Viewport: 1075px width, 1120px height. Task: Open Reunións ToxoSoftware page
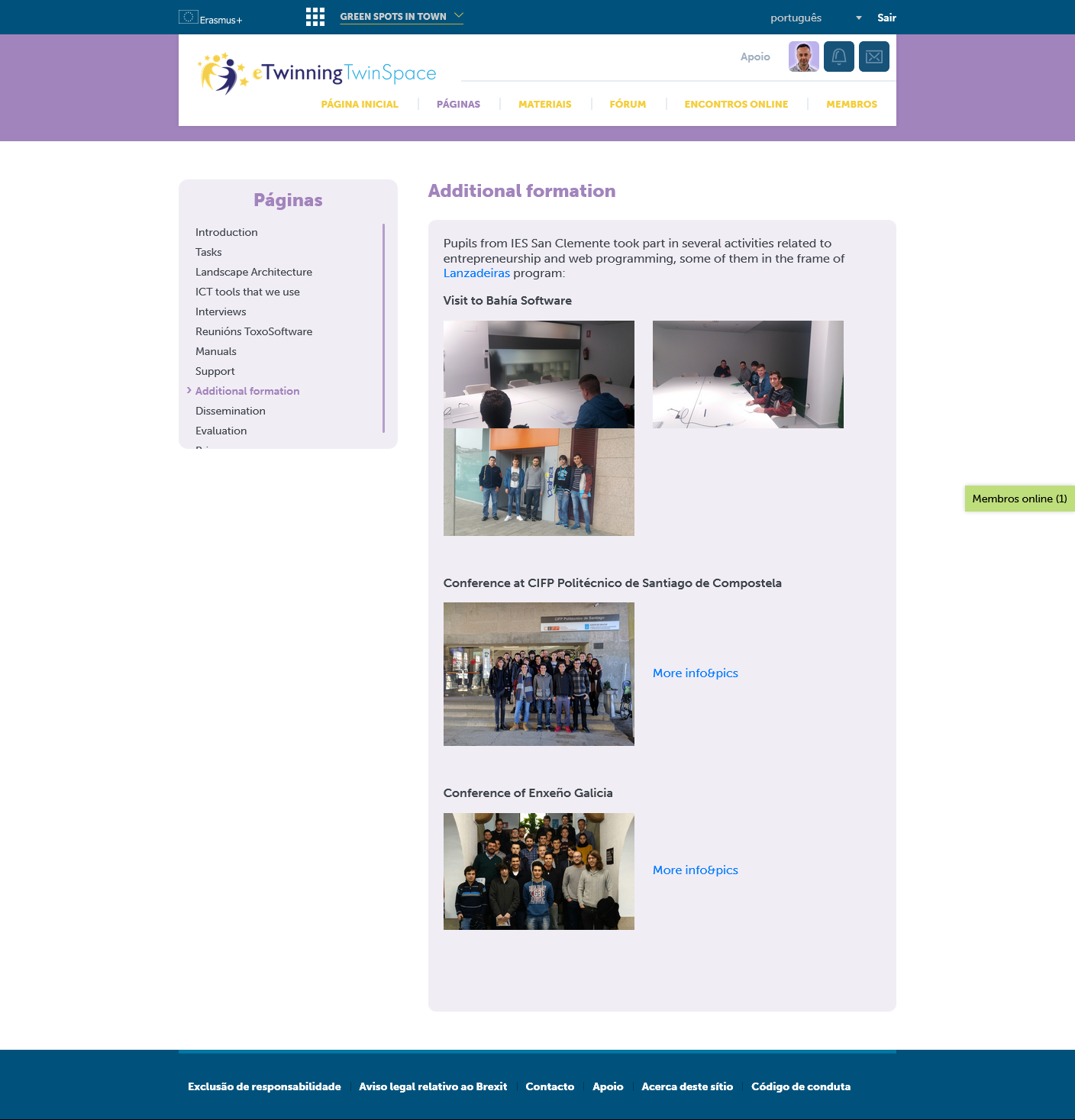tap(253, 331)
